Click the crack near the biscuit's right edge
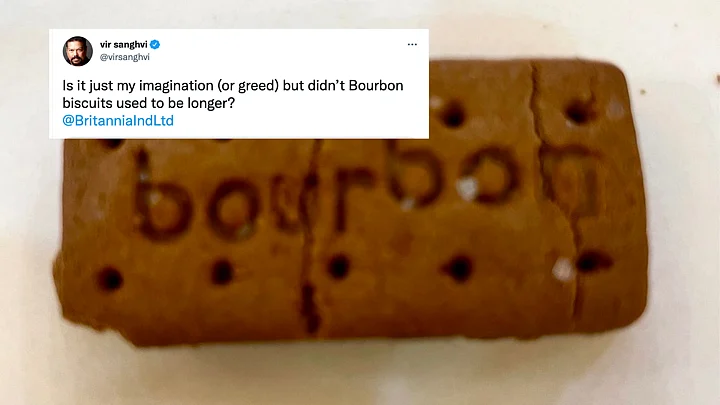Viewport: 720px width, 405px height. point(558,193)
